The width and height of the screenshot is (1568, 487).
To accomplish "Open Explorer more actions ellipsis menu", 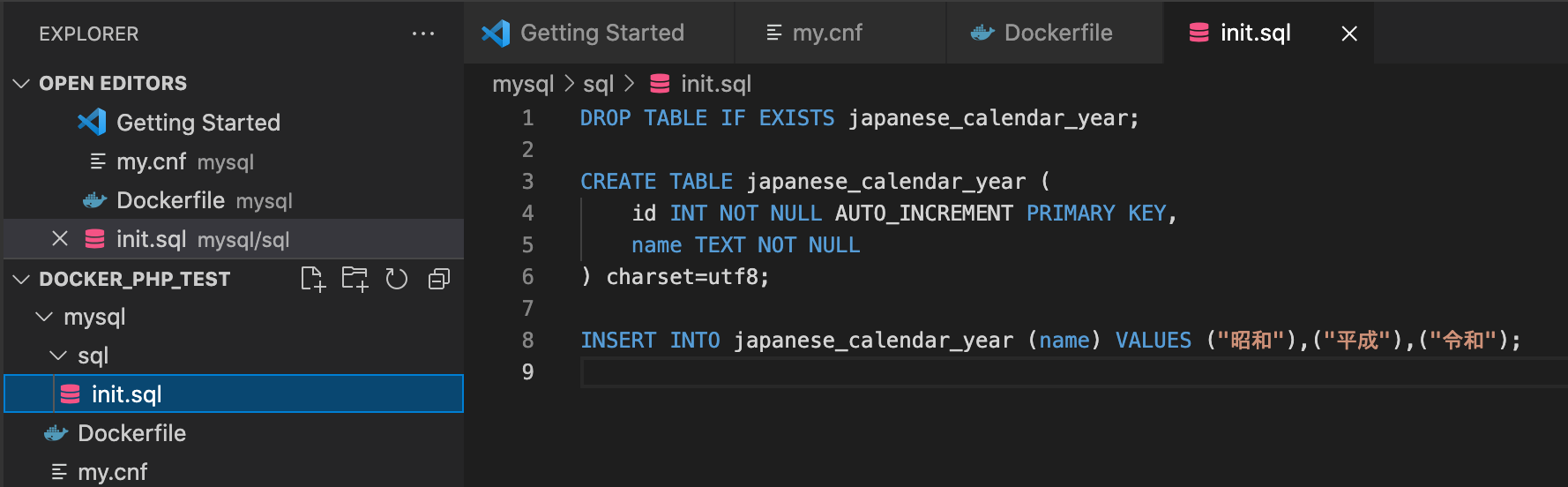I will pos(423,34).
